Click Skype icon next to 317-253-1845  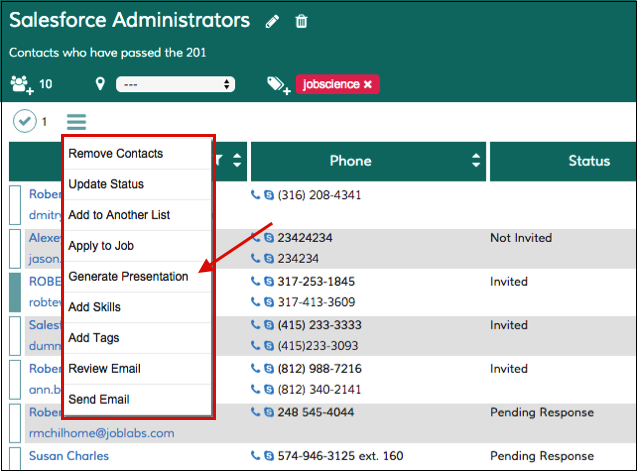[x=269, y=282]
